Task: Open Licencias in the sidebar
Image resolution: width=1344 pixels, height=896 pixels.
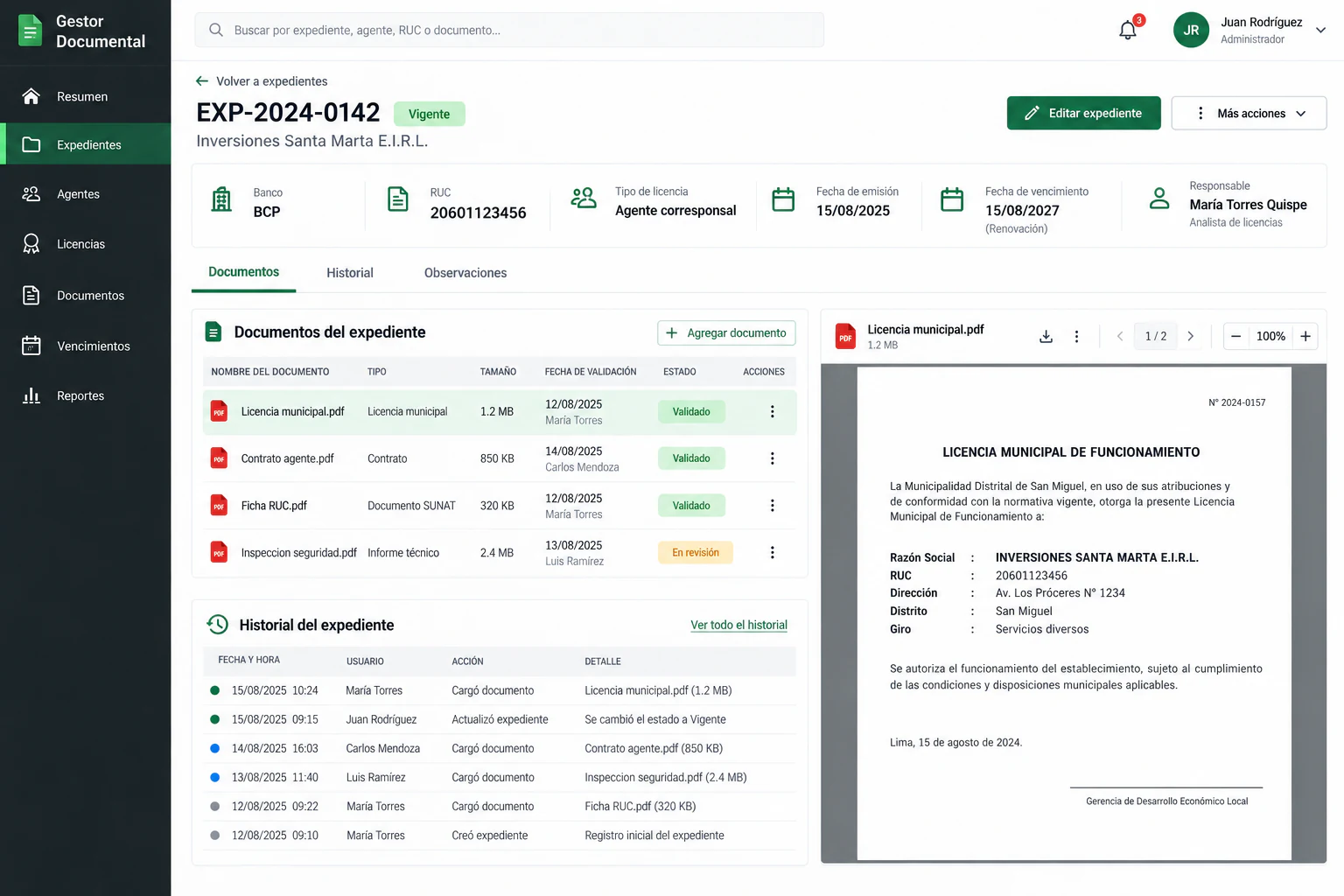Action: 85,244
